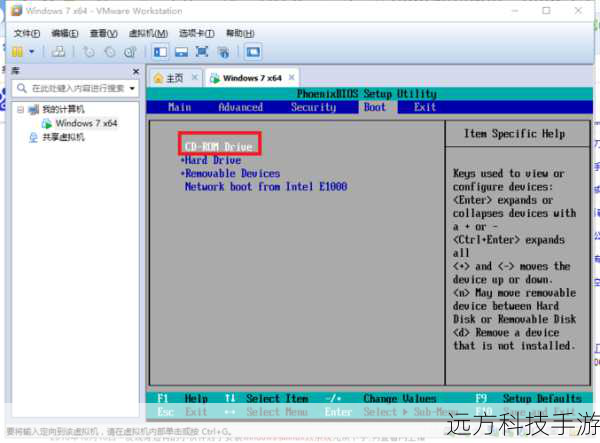Click the revert to snapshot clock icon
This screenshot has height=443, width=600.
point(110,52)
